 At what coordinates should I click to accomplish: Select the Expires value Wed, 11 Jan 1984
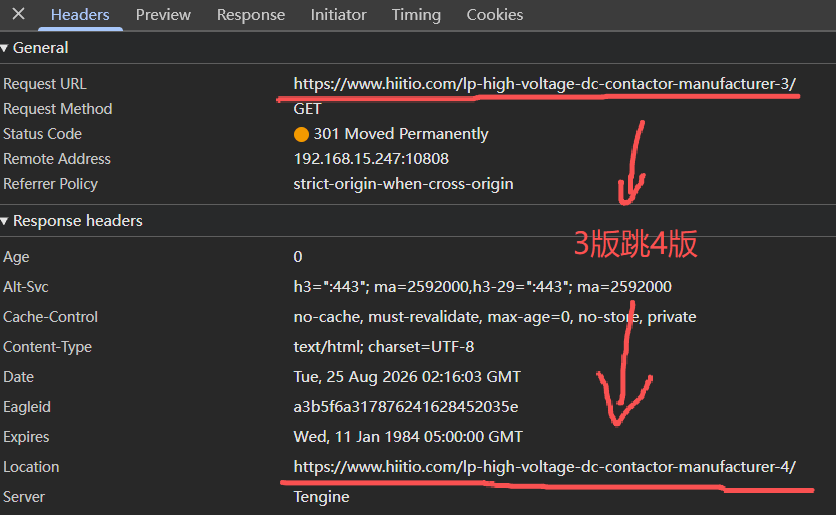(408, 437)
